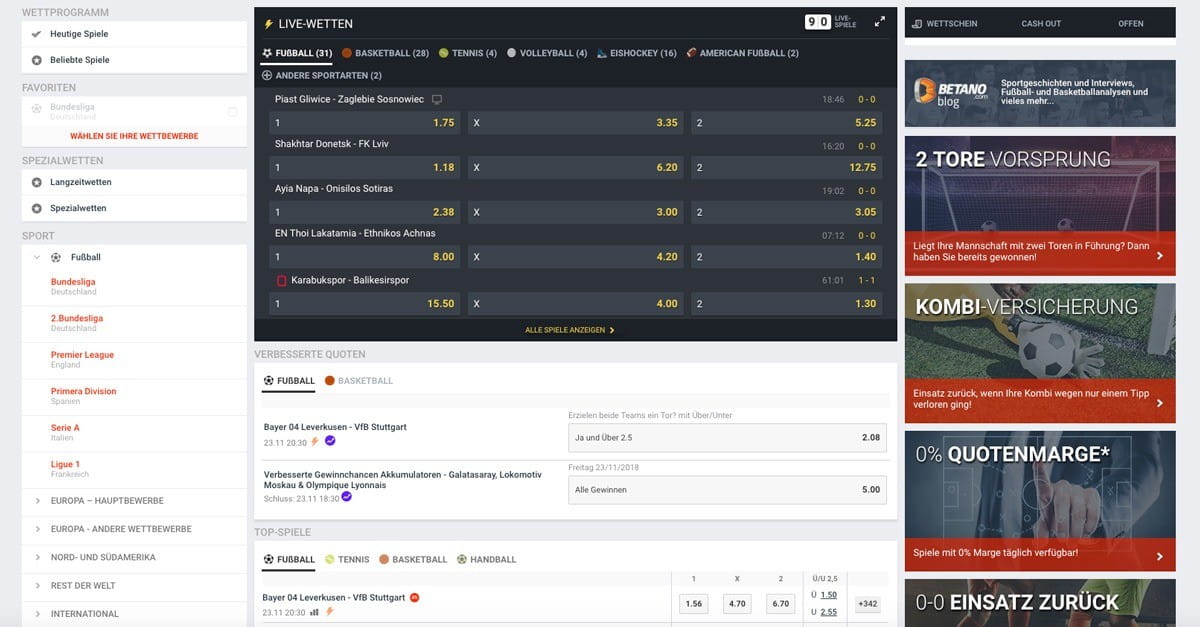Click the 2 Tore Vorsprung promo banner
Viewport: 1200px width, 627px height.
coord(1040,207)
